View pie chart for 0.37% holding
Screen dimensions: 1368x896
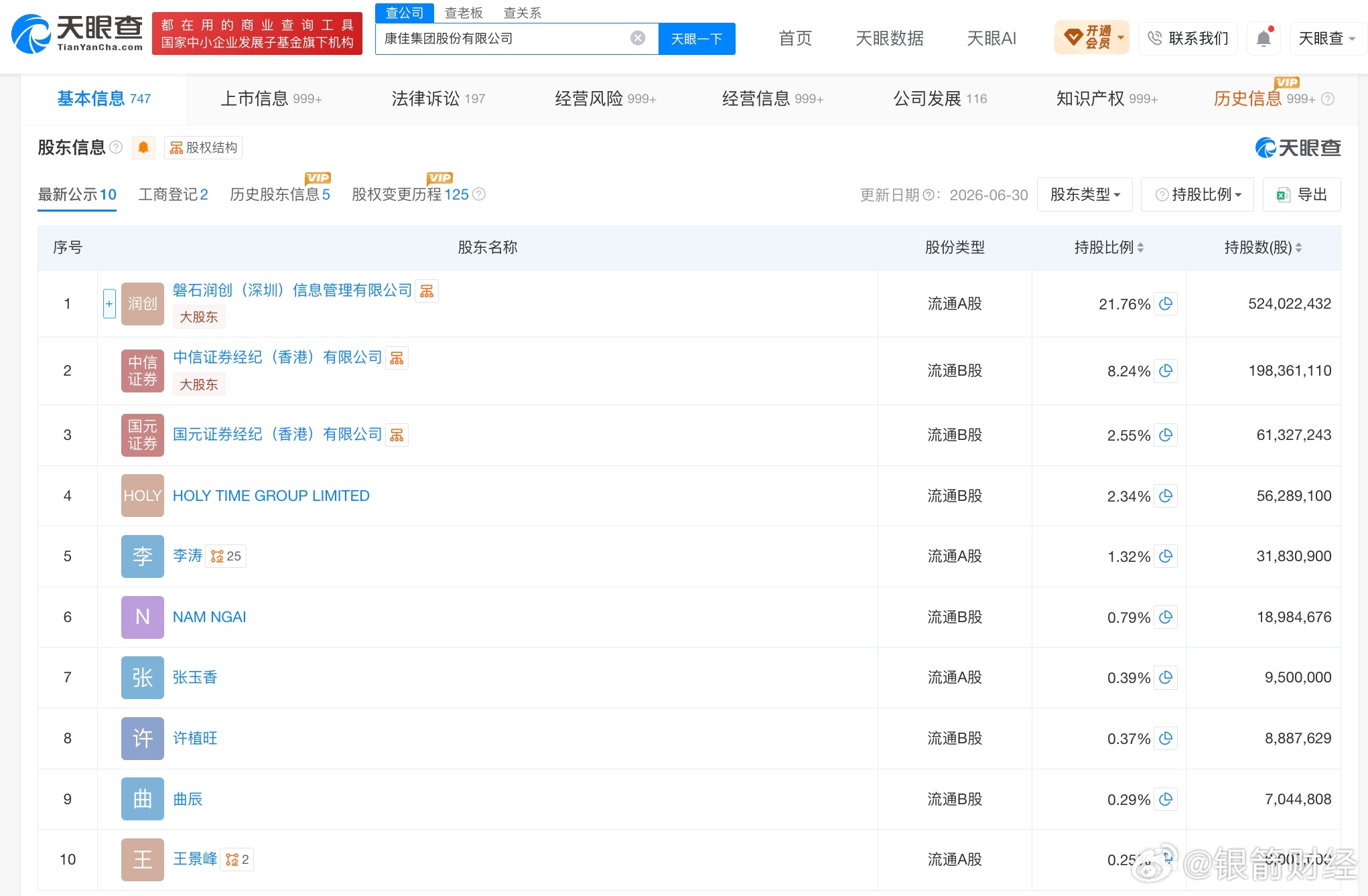pyautogui.click(x=1166, y=739)
